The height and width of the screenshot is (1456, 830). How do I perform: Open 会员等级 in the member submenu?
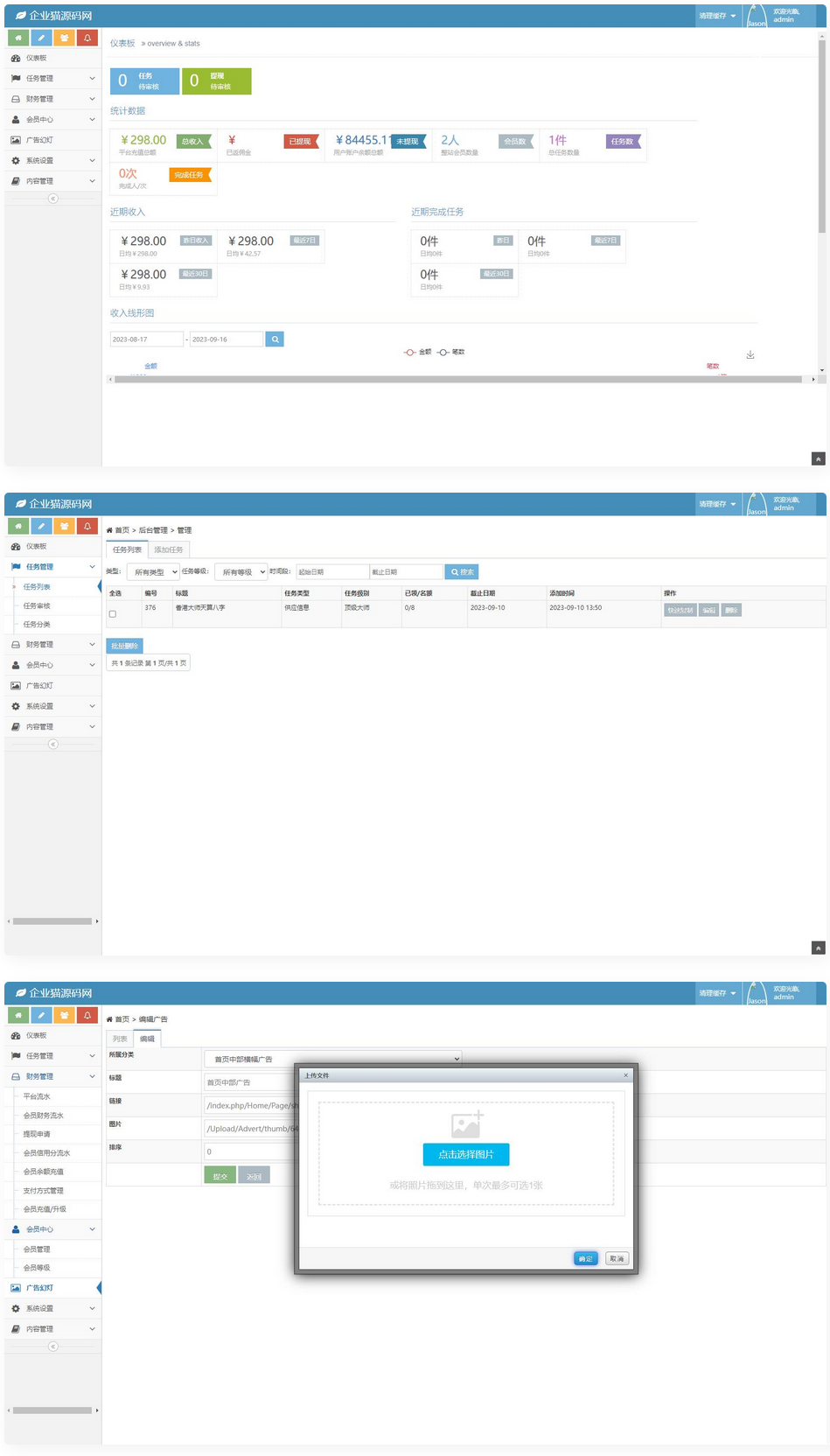click(37, 1268)
